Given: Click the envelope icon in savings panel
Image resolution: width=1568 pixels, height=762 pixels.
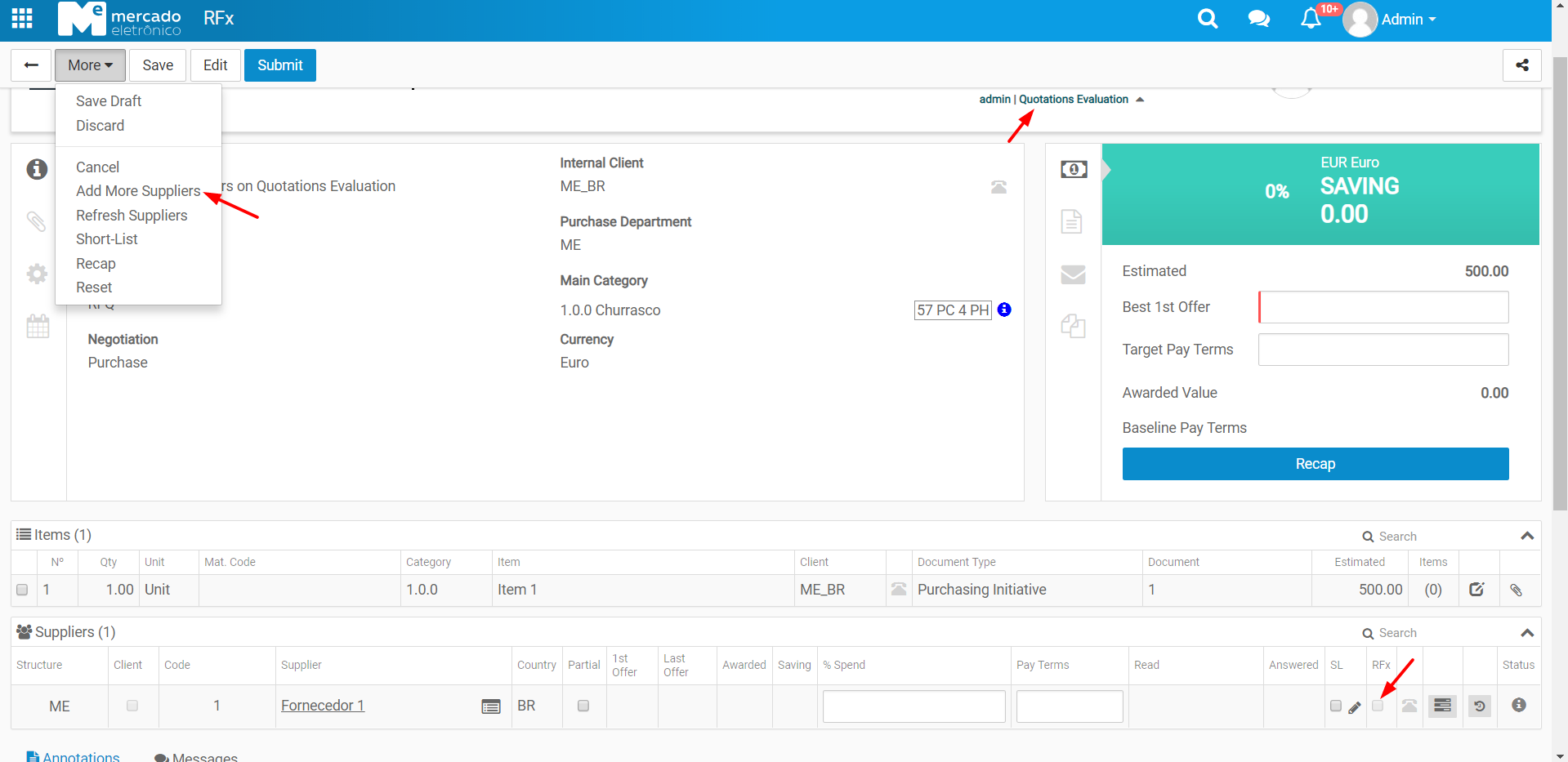Looking at the screenshot, I should click(1072, 274).
